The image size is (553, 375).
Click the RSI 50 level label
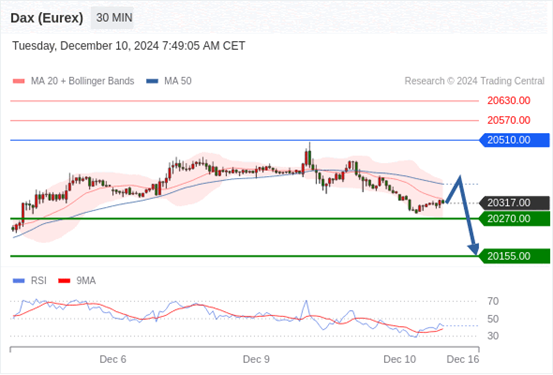493,319
